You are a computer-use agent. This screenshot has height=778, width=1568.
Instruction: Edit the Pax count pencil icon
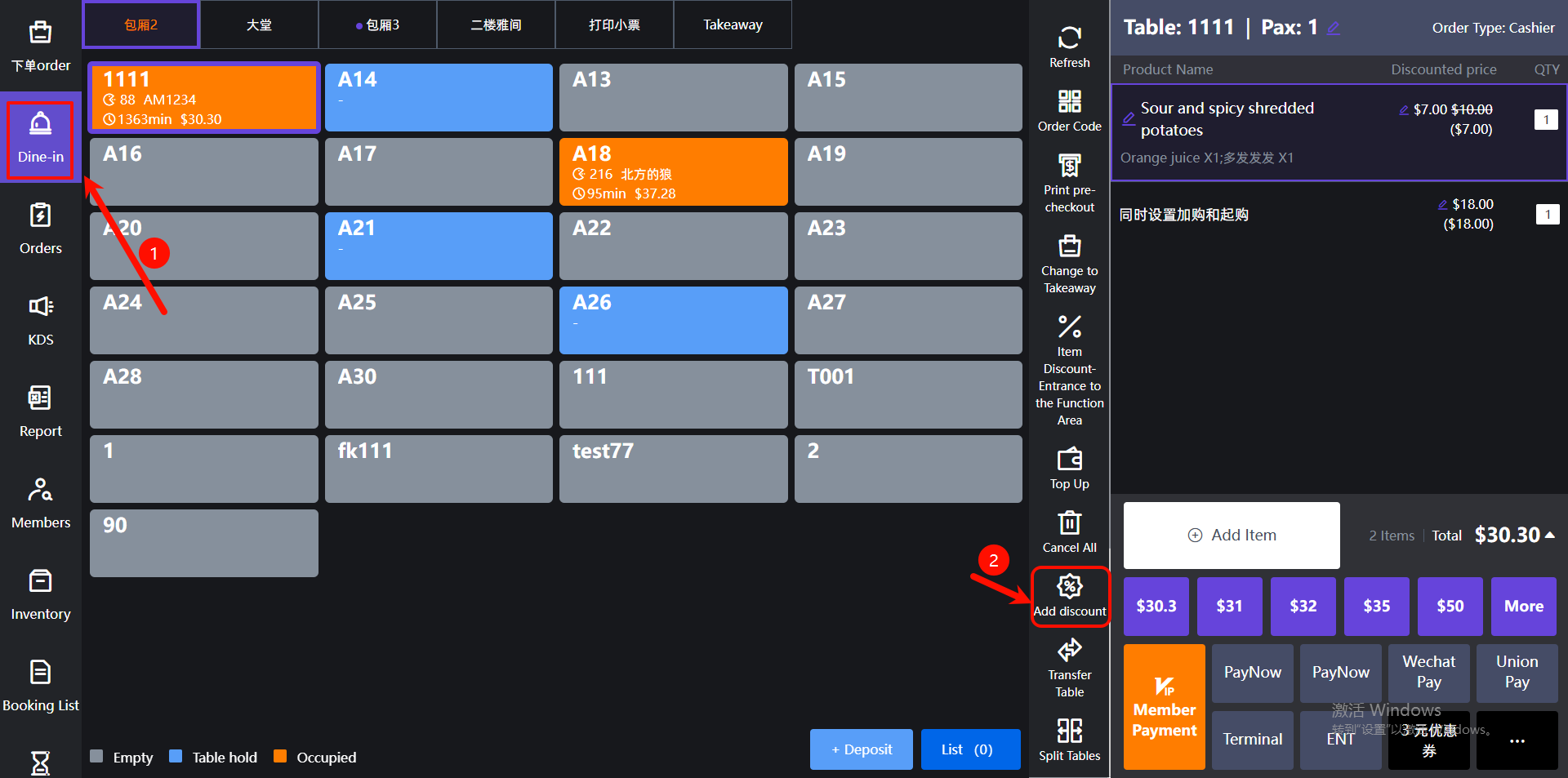coord(1333,28)
